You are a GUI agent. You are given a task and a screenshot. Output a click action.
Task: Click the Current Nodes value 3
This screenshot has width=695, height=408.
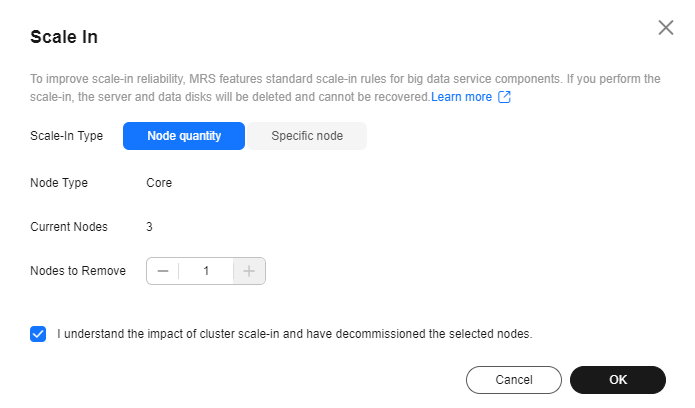point(149,227)
